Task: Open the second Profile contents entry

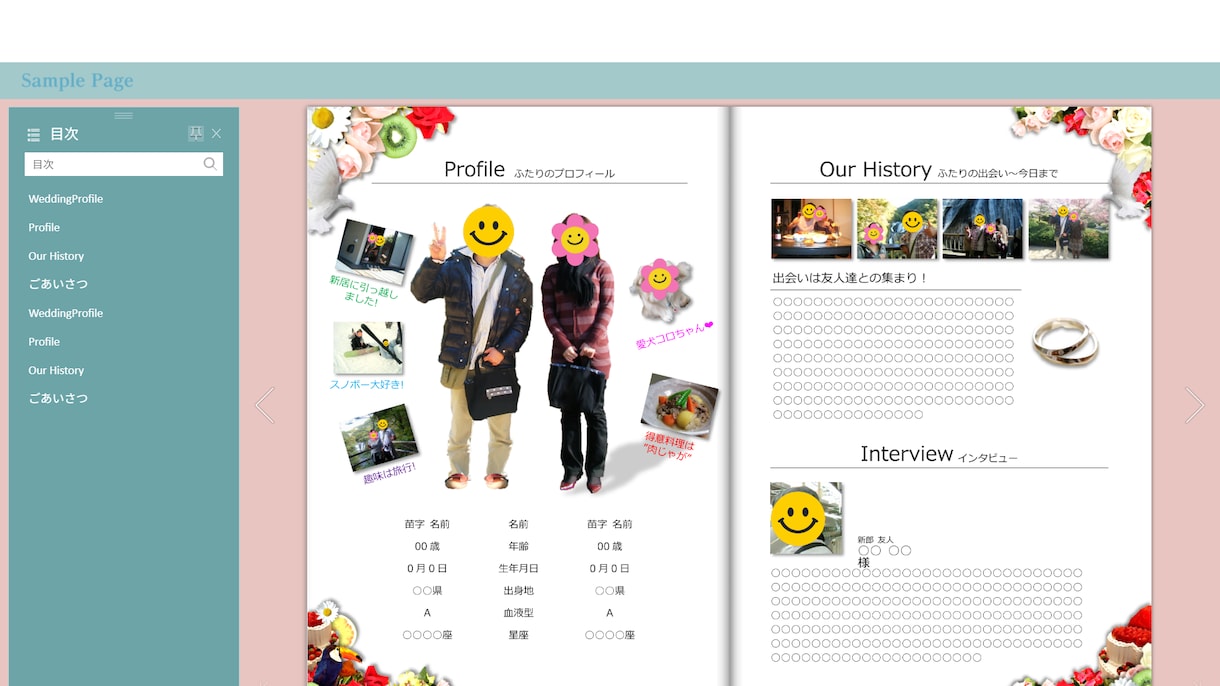Action: point(44,342)
